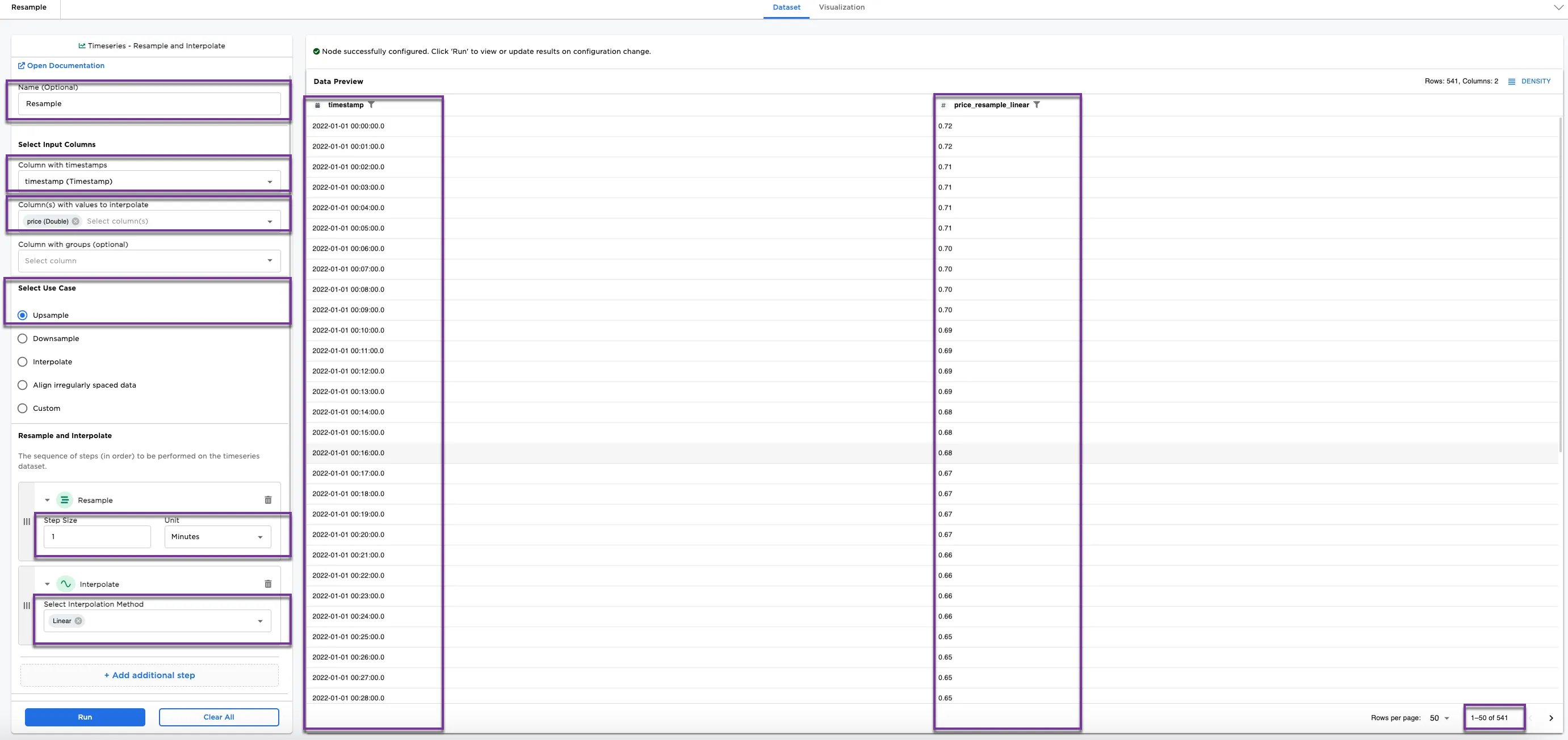This screenshot has height=740, width=1568.
Task: Click the Resample step drag handle
Action: point(27,522)
